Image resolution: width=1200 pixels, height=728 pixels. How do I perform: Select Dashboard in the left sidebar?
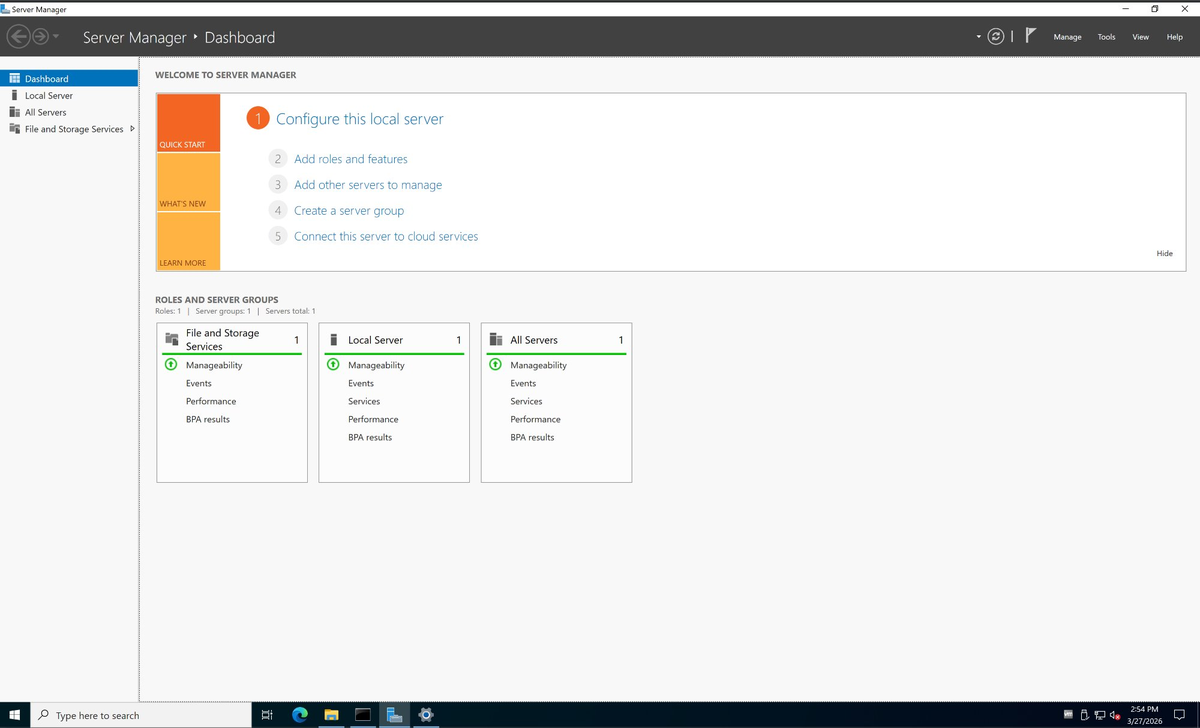[44, 78]
